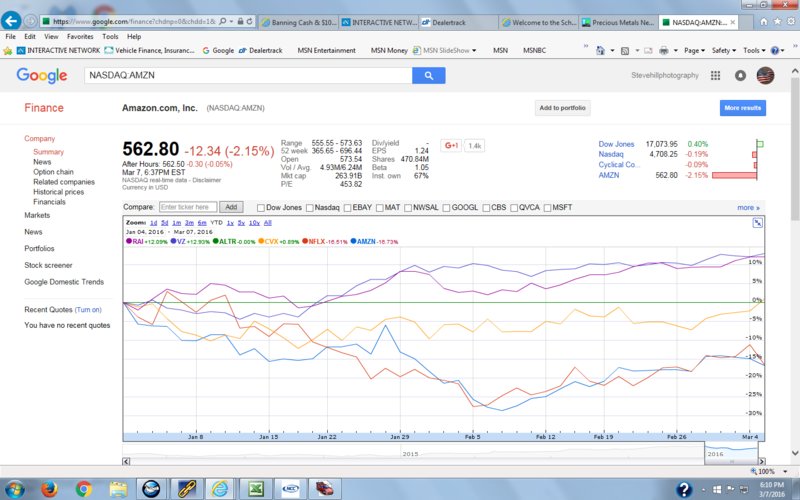Click the Home icon in browser toolbar
Screen dimensions: 800x500
764,21
